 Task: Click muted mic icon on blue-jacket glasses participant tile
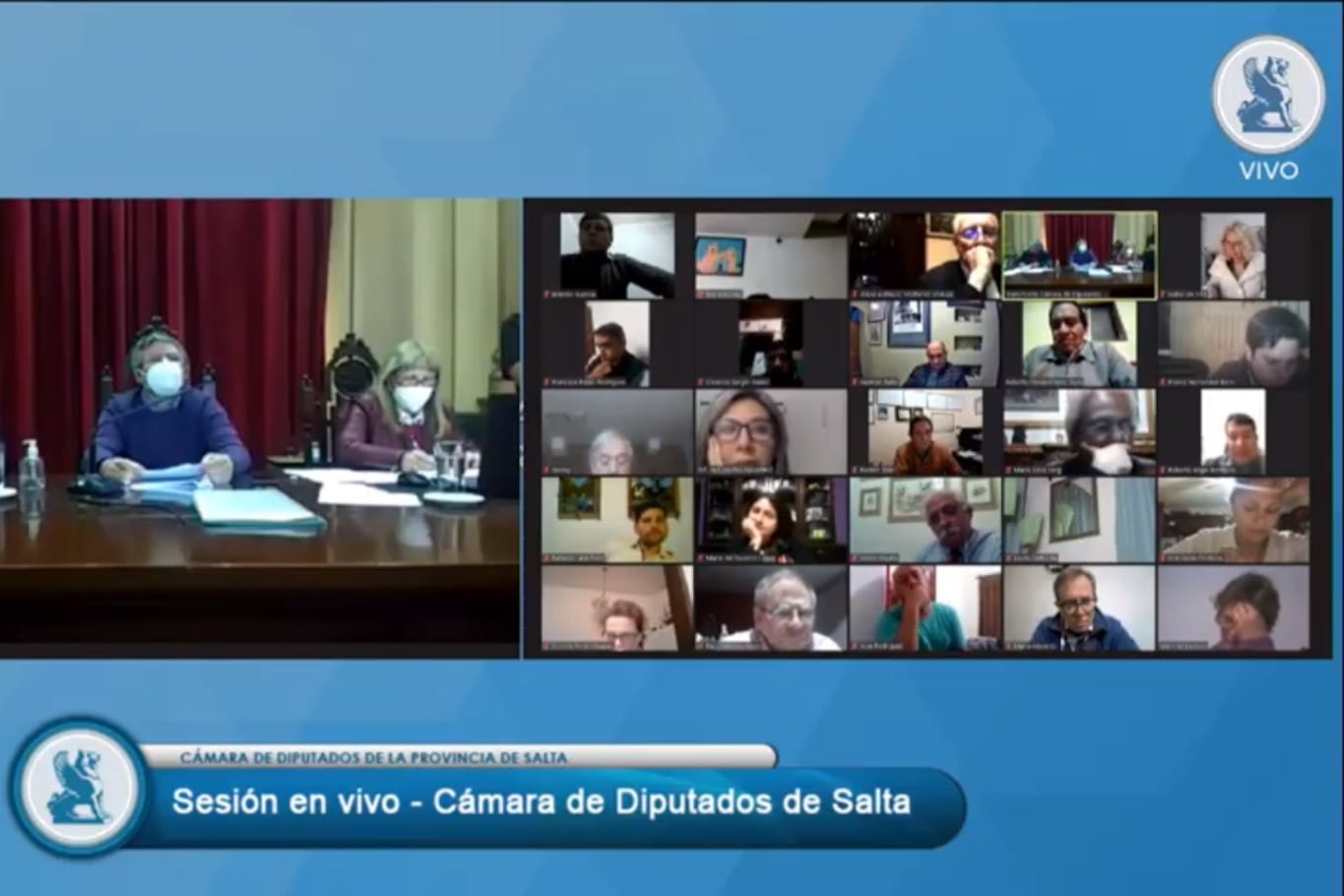coord(1009,647)
